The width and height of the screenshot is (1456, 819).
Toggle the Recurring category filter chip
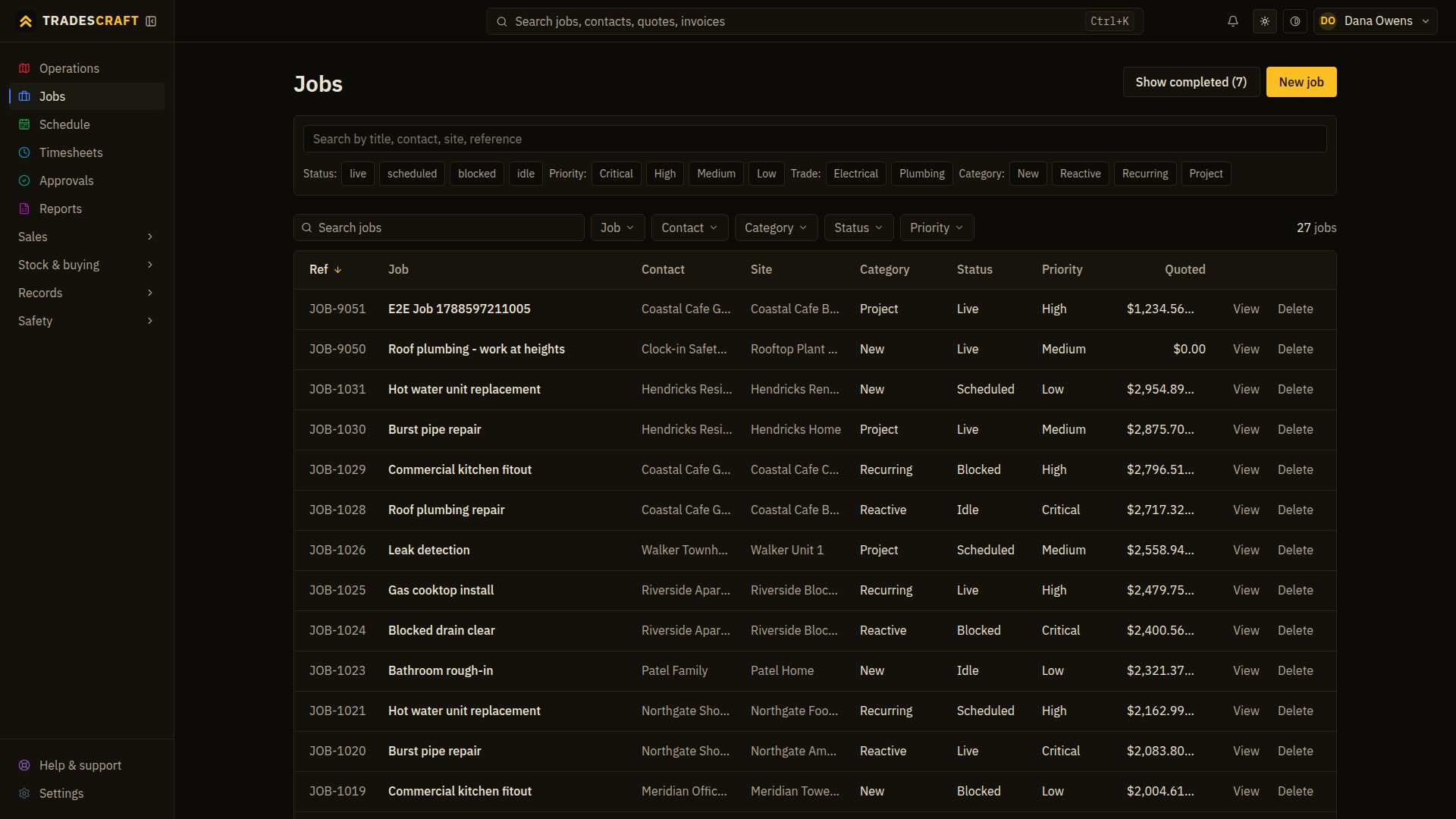pos(1145,174)
